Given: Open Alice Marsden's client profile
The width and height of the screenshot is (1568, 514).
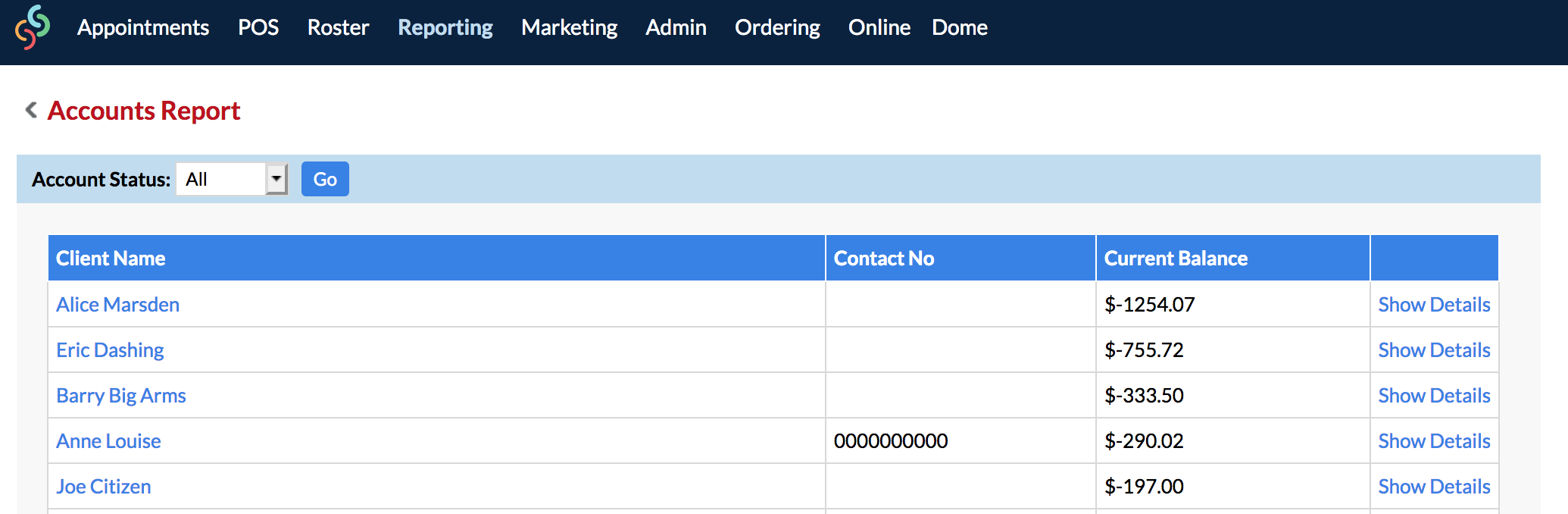Looking at the screenshot, I should tap(117, 304).
